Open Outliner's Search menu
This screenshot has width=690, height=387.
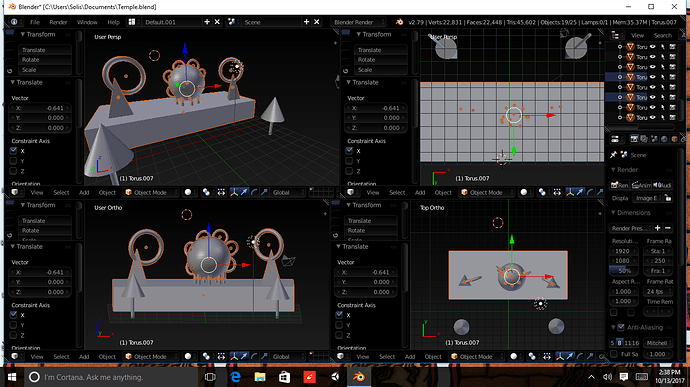point(662,35)
